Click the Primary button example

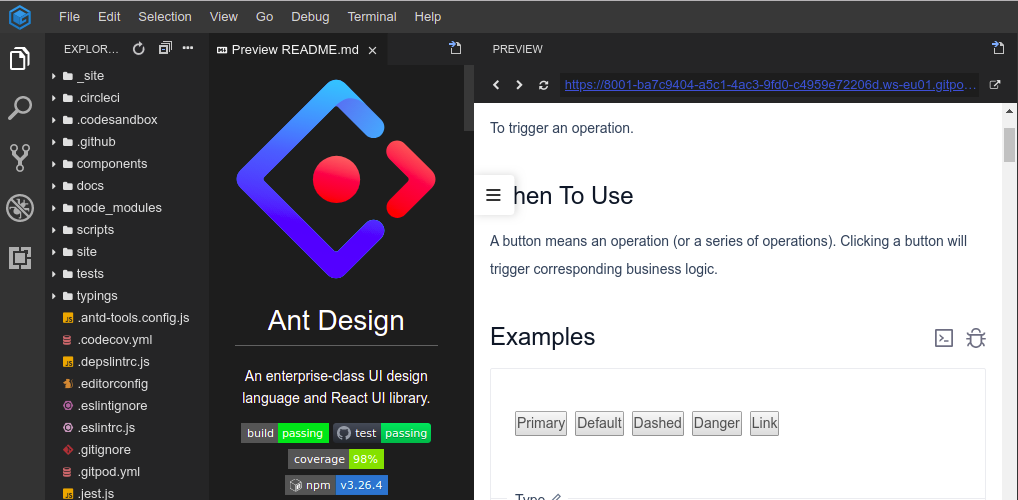click(541, 423)
